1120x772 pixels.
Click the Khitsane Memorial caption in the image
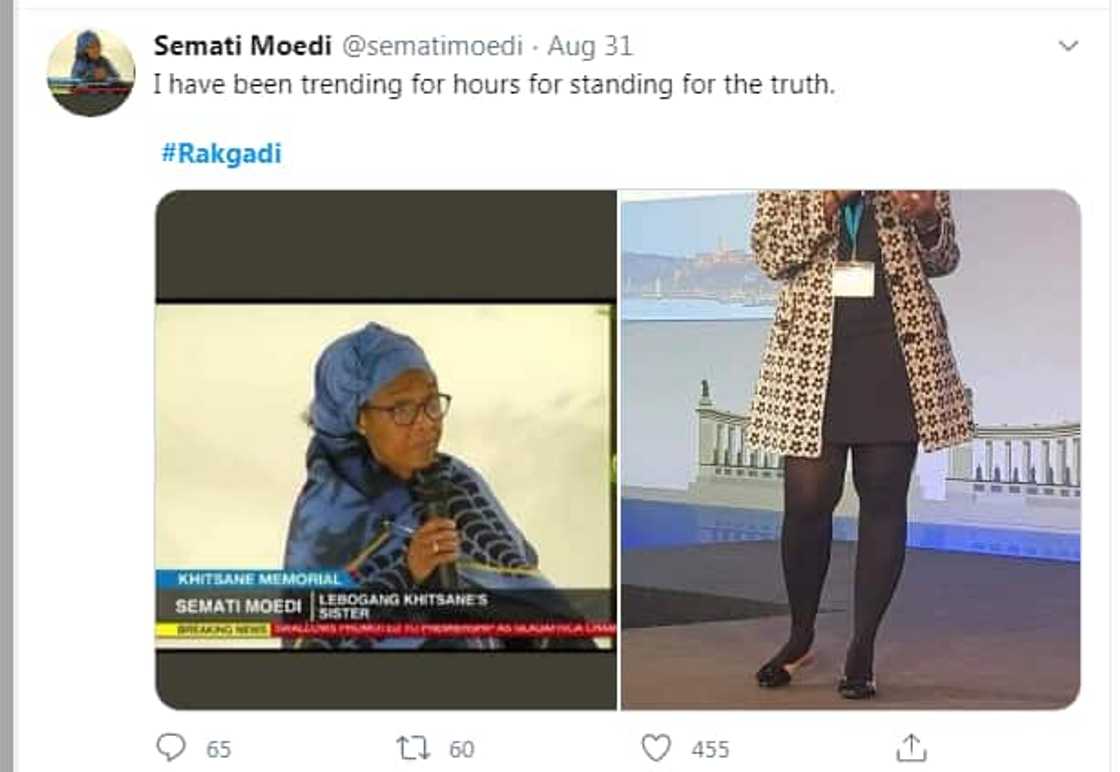coord(250,579)
